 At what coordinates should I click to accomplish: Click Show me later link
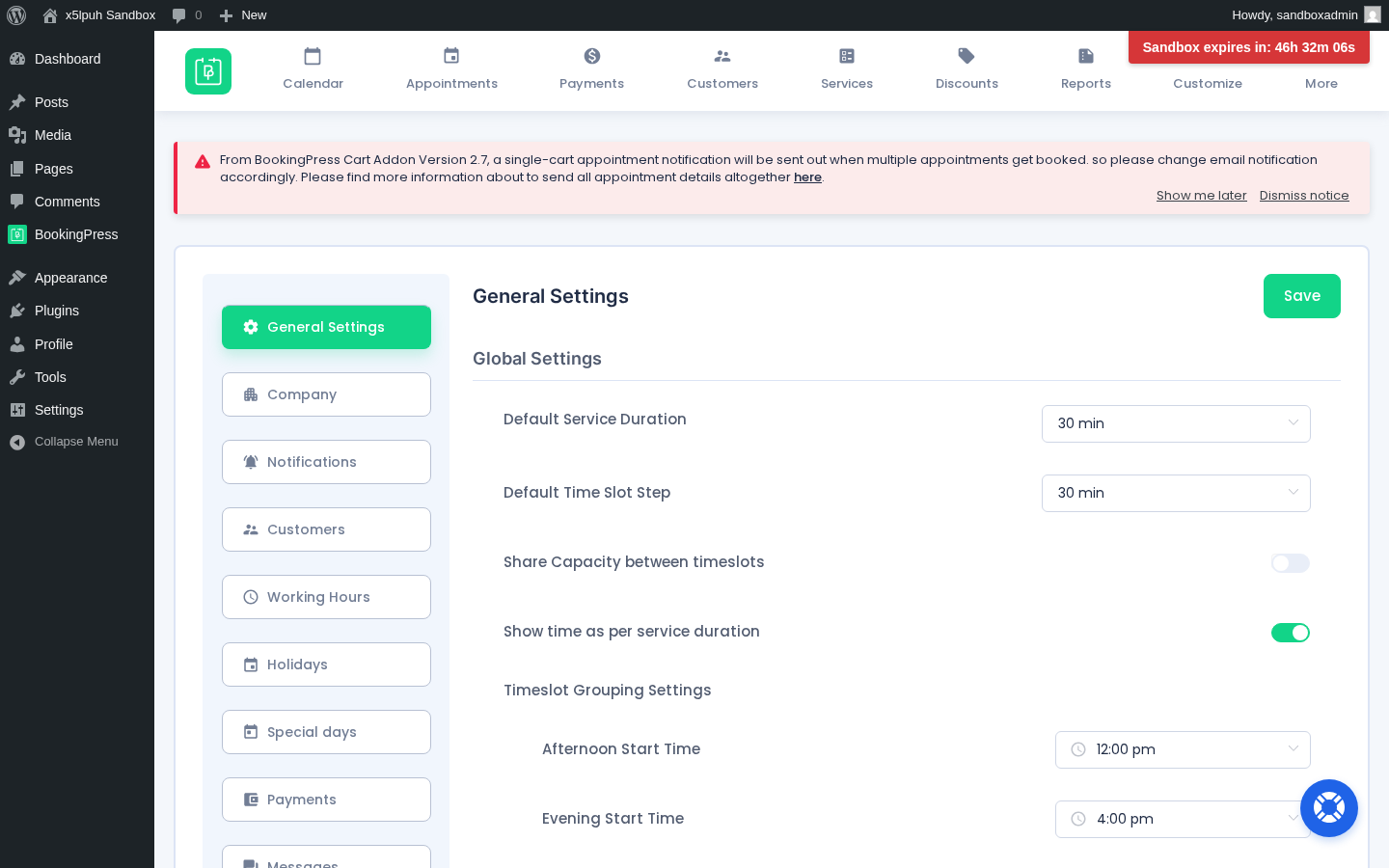point(1202,196)
